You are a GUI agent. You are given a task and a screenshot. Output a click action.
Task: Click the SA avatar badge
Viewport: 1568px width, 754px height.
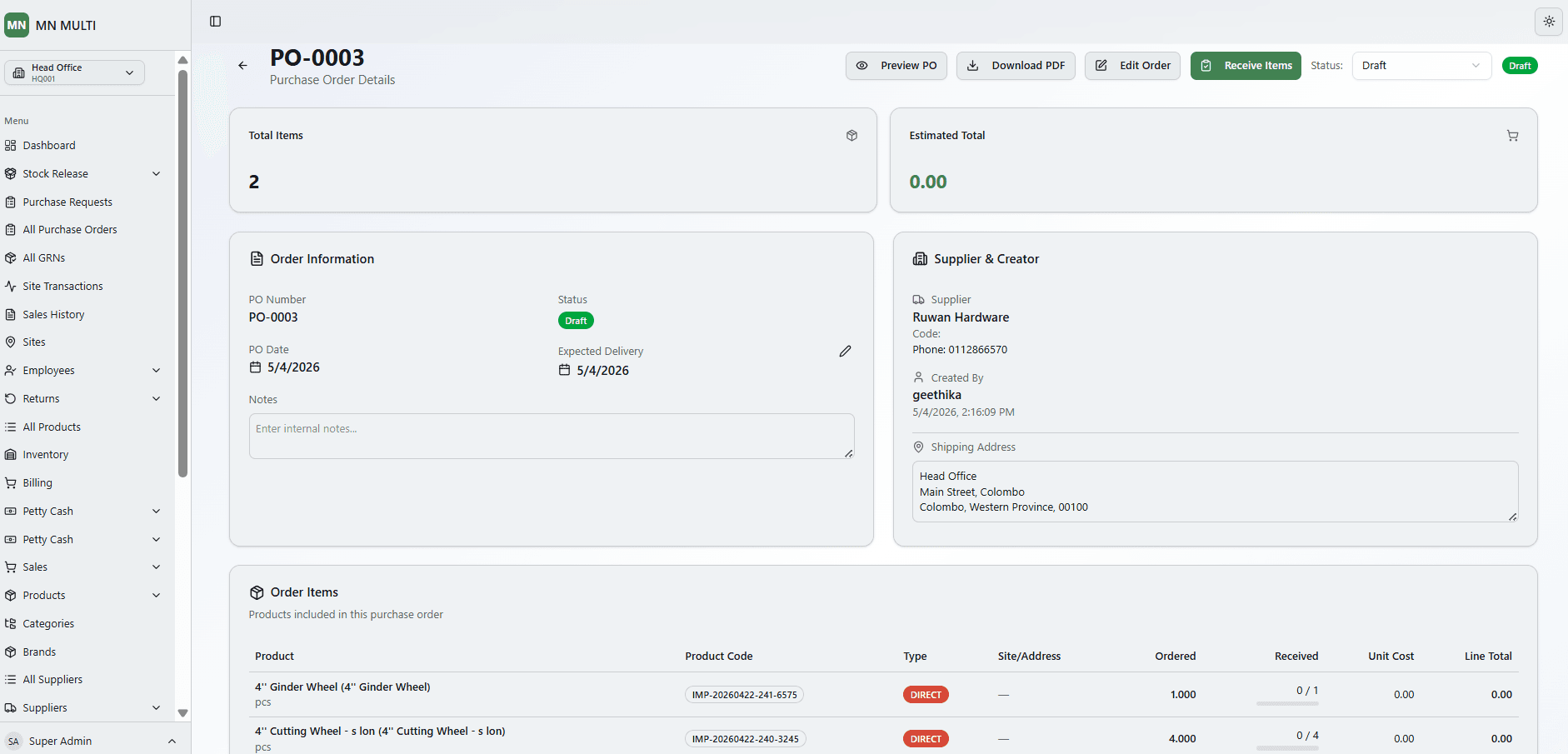pyautogui.click(x=13, y=742)
